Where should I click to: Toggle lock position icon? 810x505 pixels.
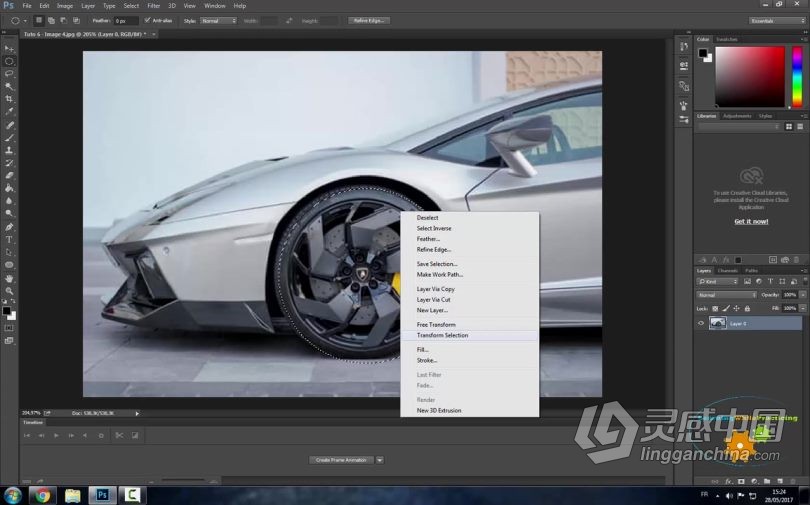pyautogui.click(x=737, y=309)
